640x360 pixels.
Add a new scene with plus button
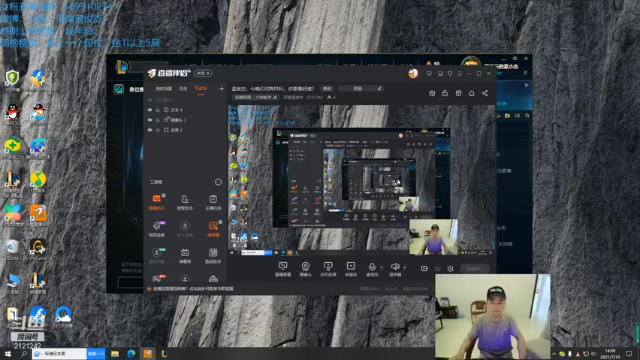[x=221, y=89]
